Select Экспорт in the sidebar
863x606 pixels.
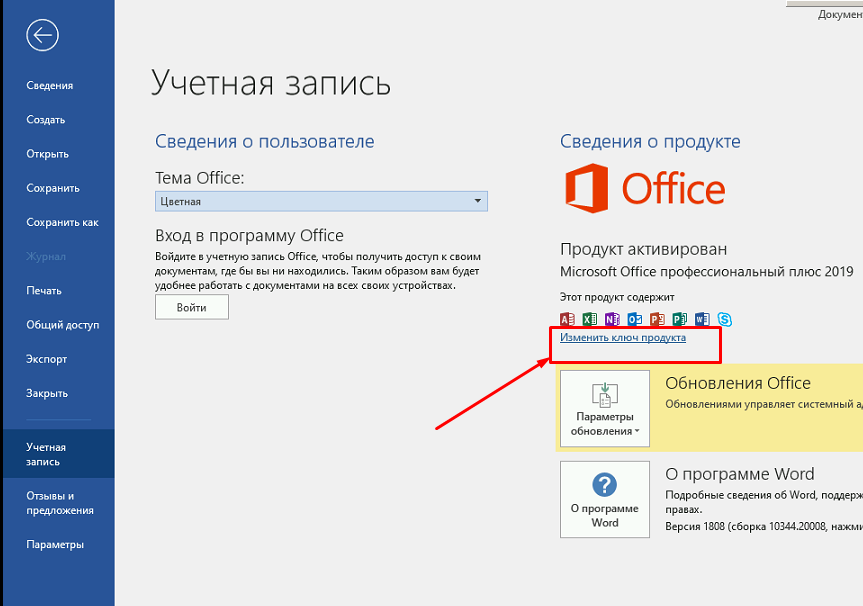pos(47,359)
